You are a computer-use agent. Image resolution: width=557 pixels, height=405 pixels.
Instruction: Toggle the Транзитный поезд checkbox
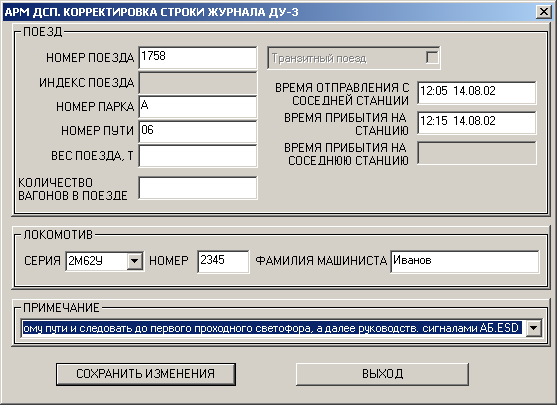(432, 58)
